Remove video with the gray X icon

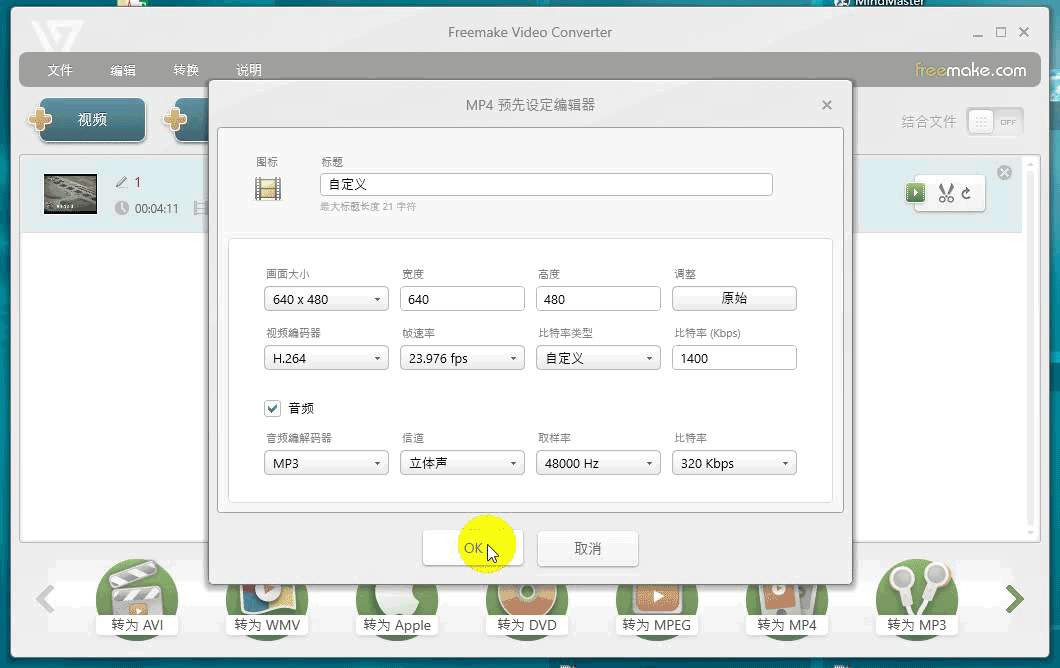click(x=1004, y=173)
